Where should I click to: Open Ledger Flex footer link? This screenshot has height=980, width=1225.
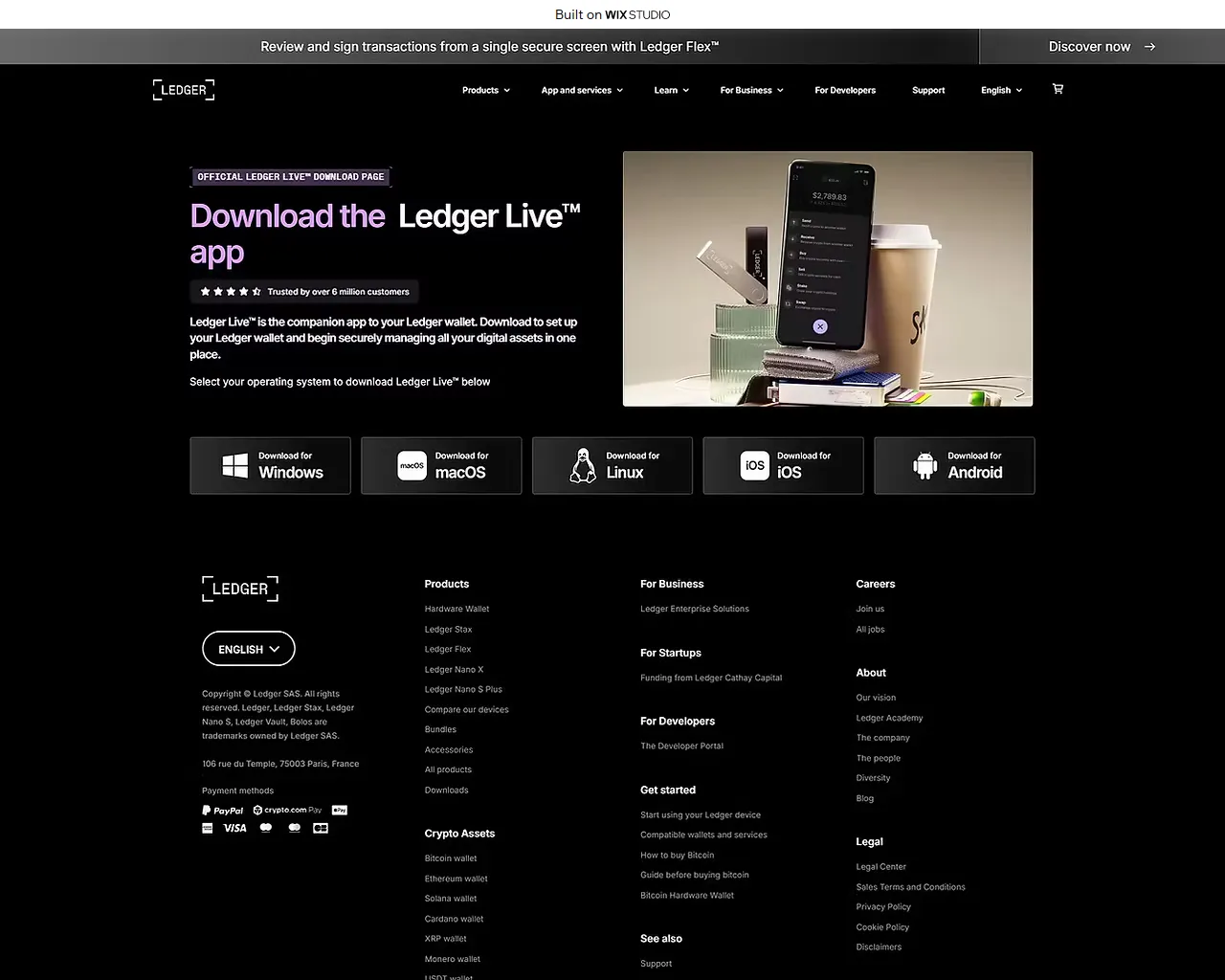pos(448,650)
